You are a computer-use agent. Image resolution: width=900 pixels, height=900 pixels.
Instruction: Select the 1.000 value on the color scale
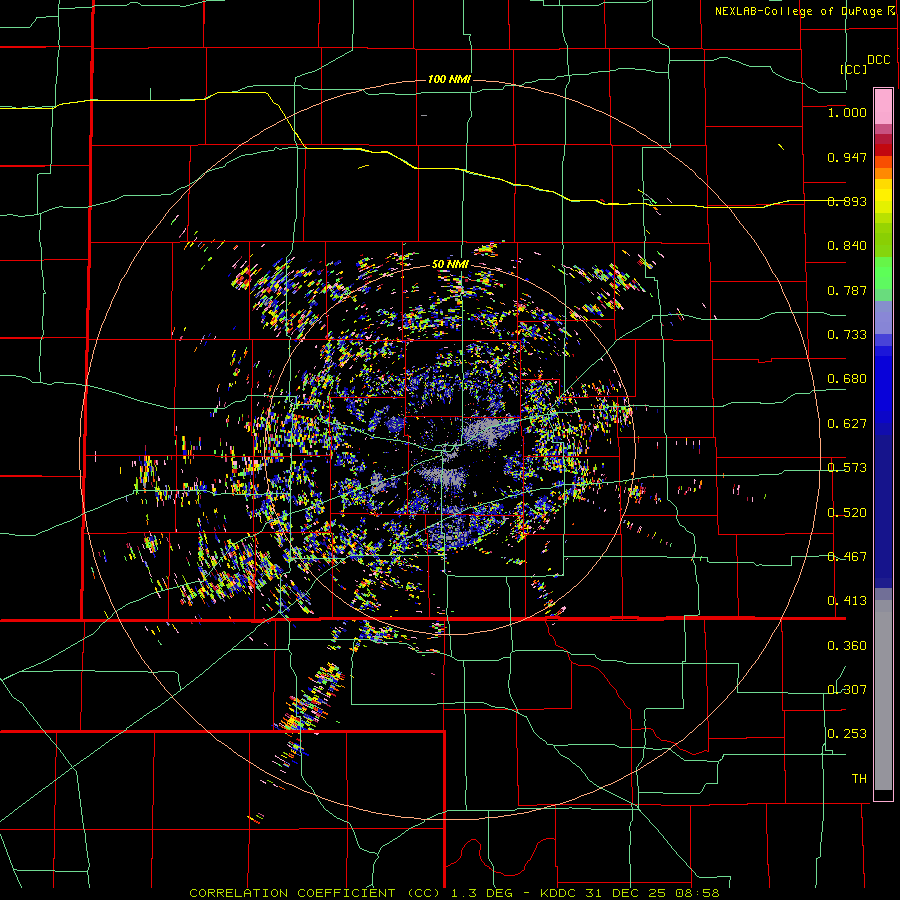pos(847,112)
